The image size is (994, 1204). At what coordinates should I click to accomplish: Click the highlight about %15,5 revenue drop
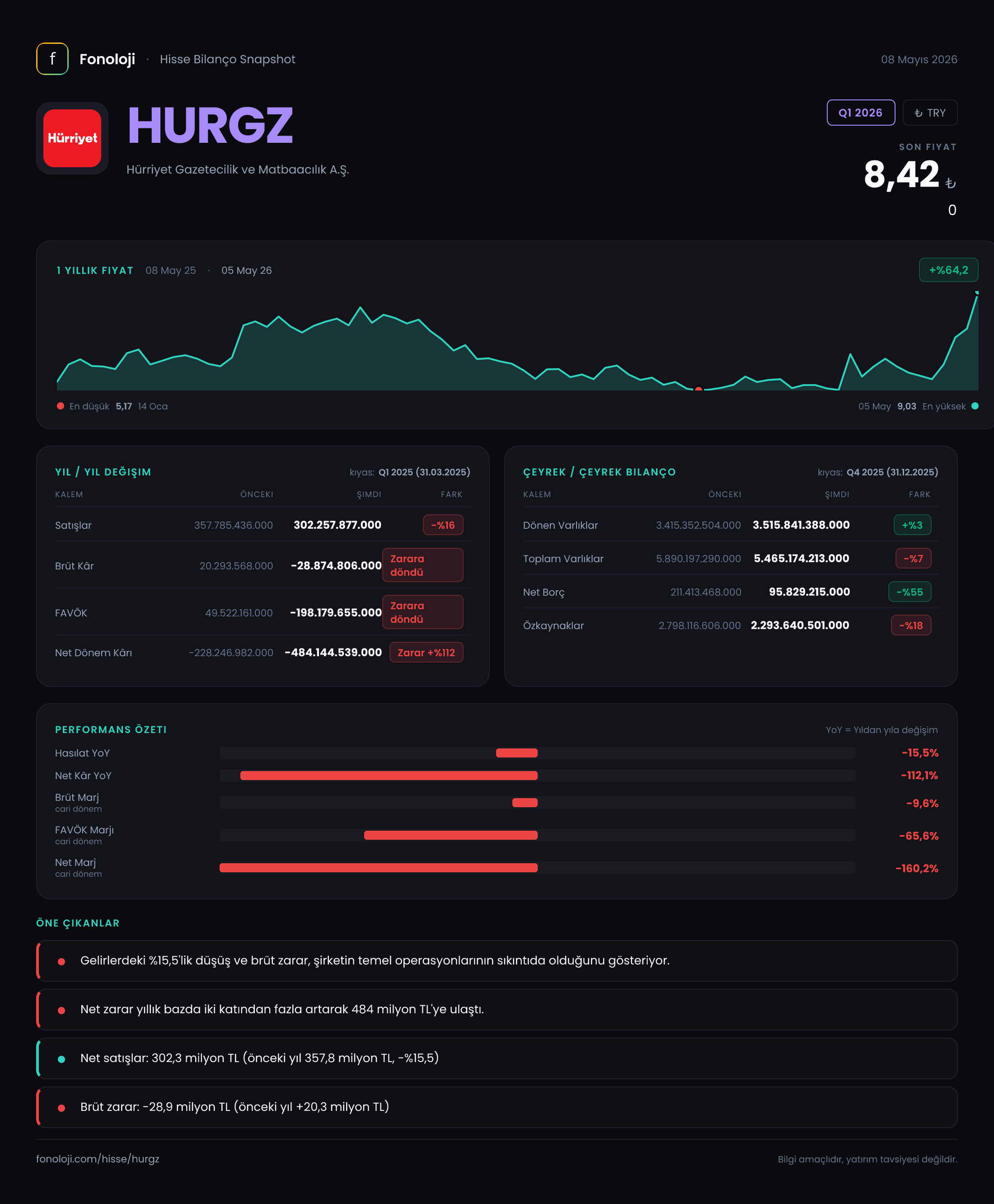pos(497,960)
